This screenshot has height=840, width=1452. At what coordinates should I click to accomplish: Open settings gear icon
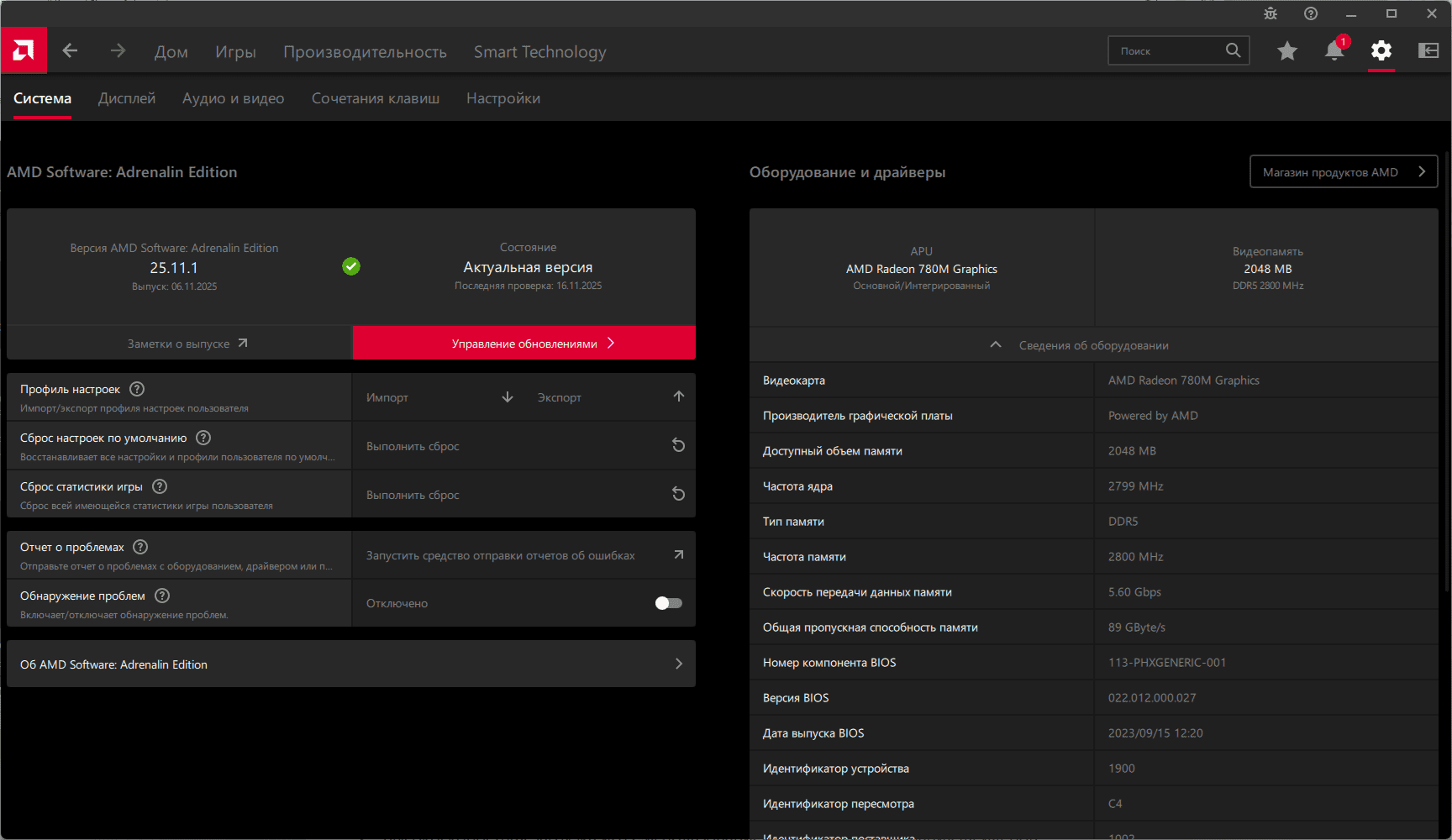click(1381, 51)
